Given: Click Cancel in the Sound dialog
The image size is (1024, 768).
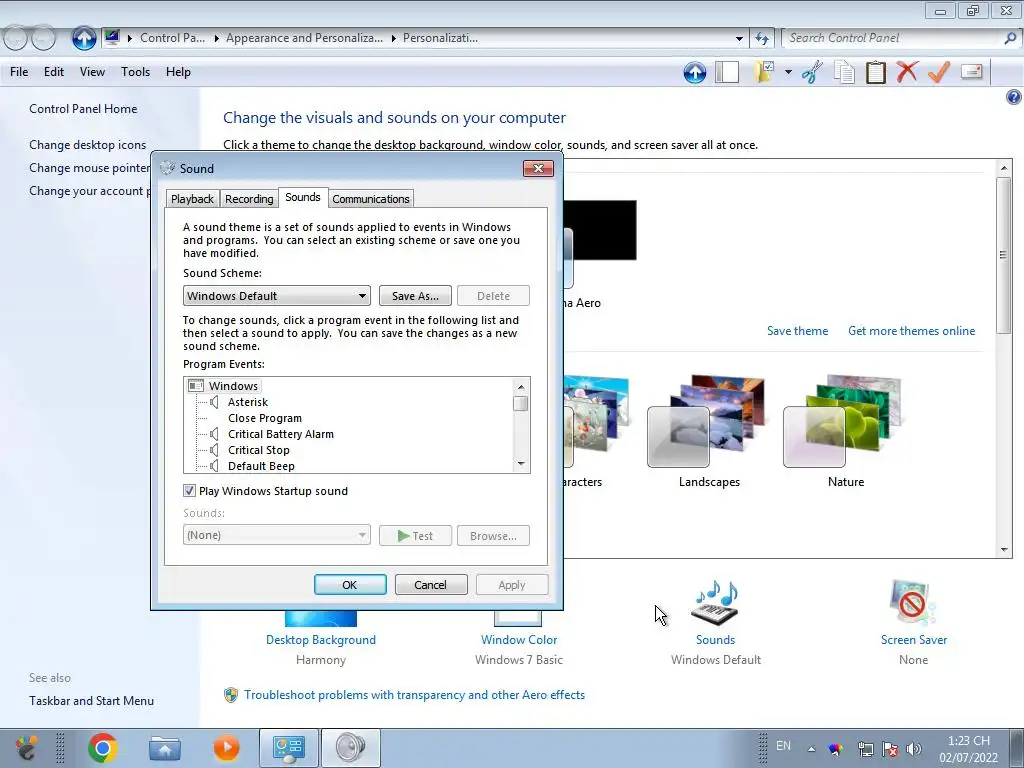Looking at the screenshot, I should coord(430,584).
